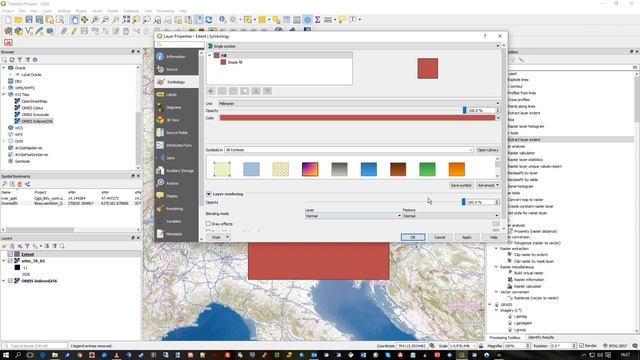This screenshot has height=360, width=640.
Task: Open the Statistical Summary sigma icon
Action: 318,20
